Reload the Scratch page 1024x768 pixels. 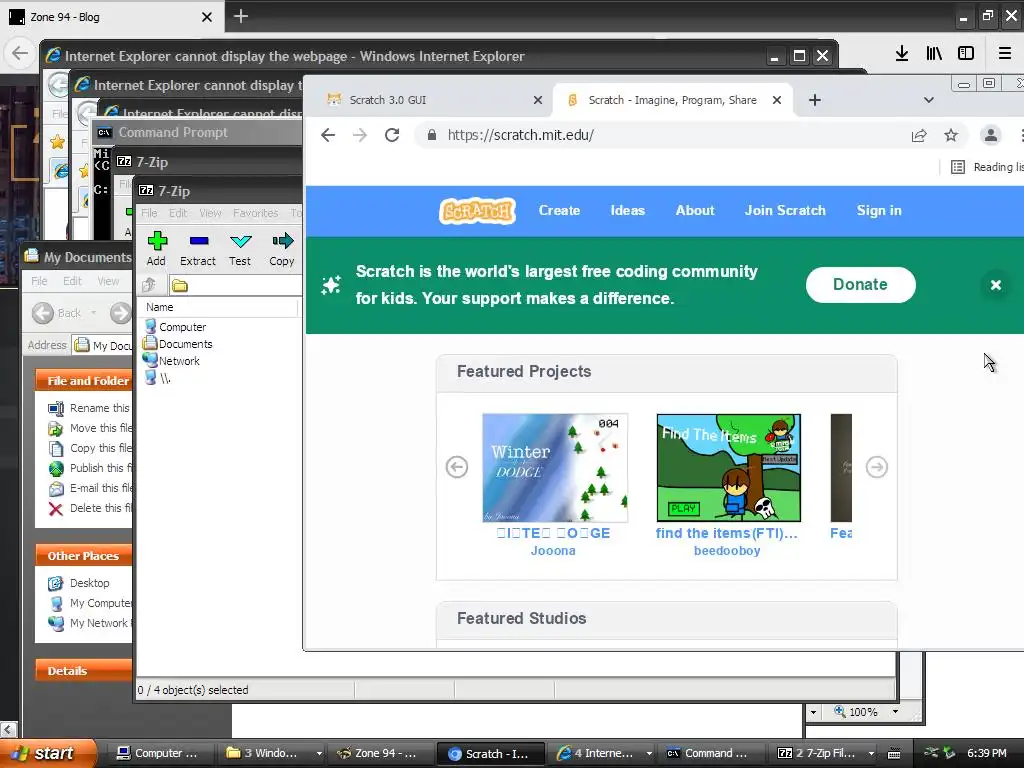tap(392, 135)
